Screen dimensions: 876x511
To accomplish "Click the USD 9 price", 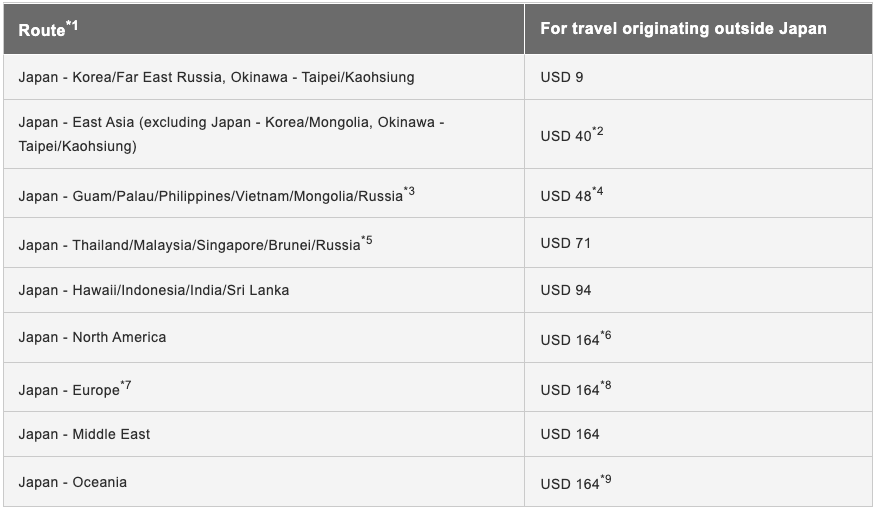I will click(x=562, y=77).
